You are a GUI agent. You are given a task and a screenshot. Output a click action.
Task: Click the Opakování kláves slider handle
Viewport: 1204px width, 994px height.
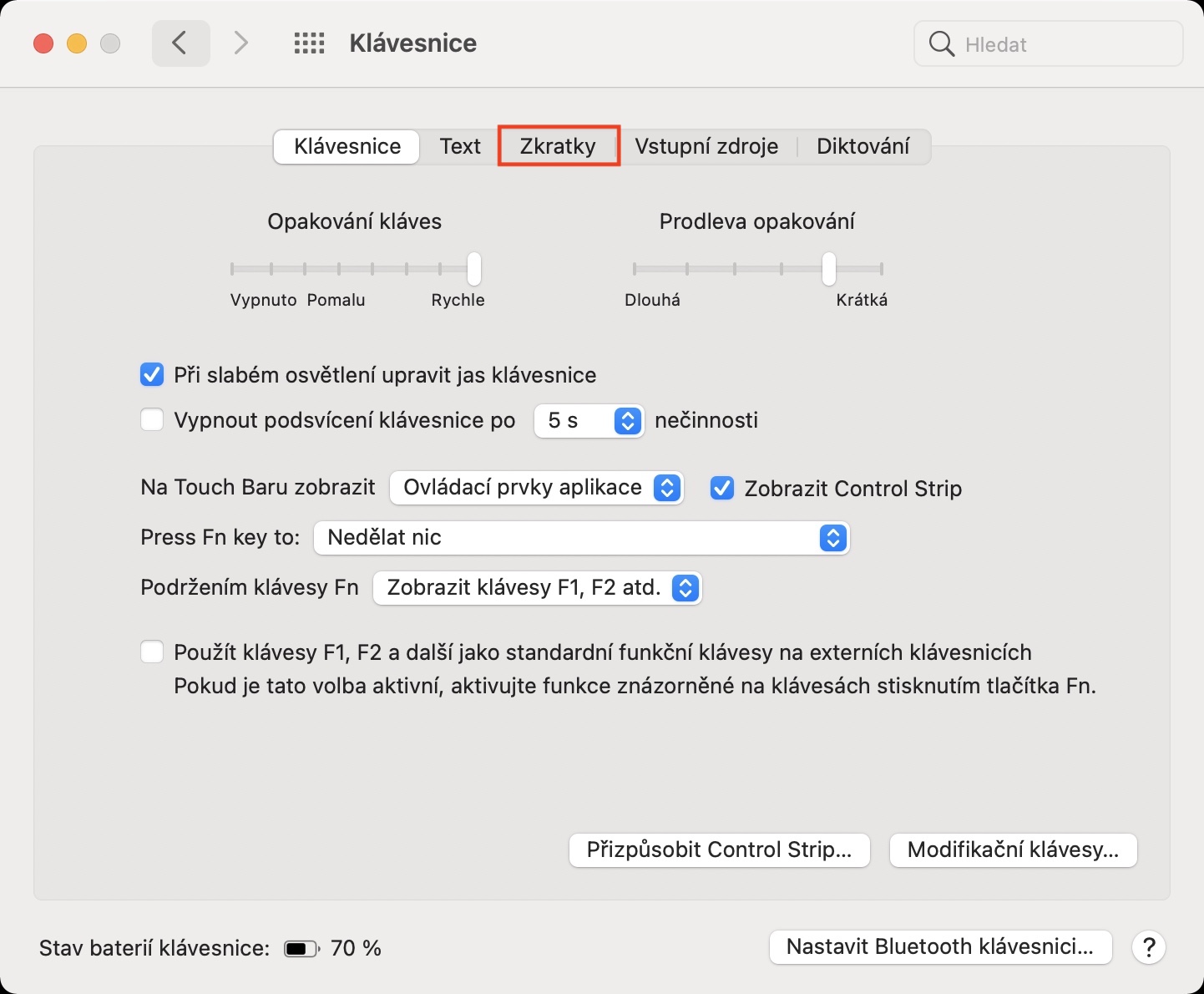(x=474, y=269)
